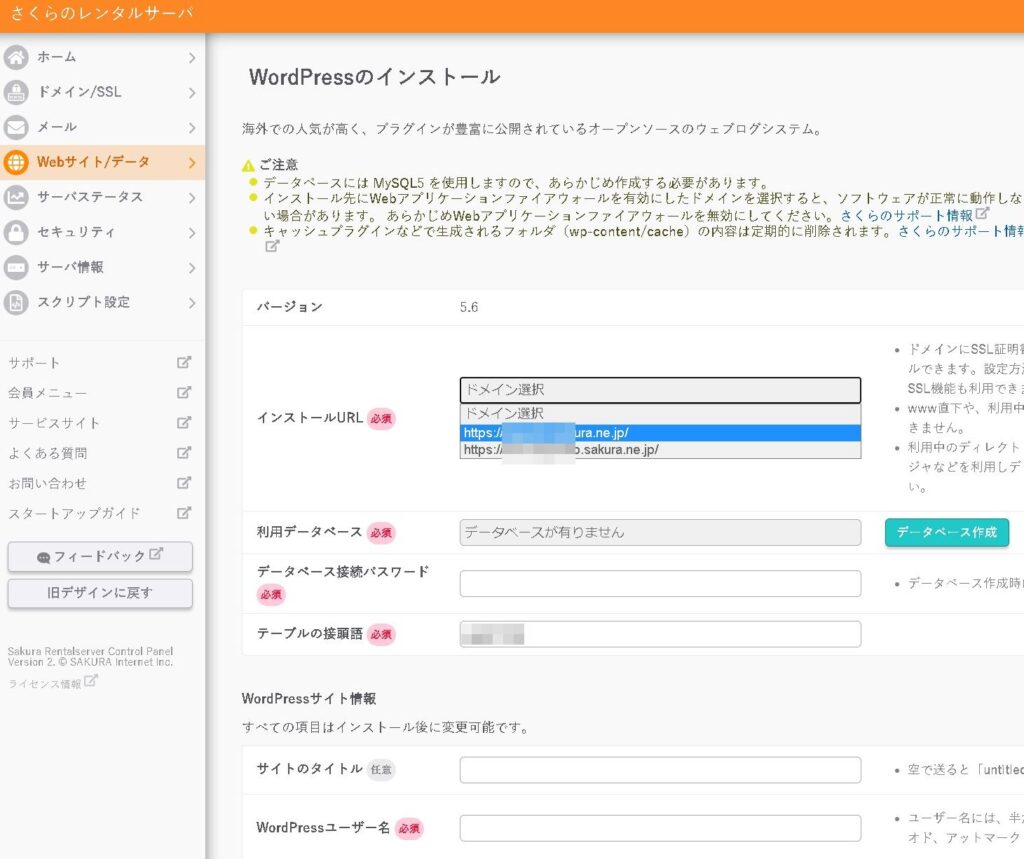The image size is (1024, 859).
Task: Open よくある質問 in sidebar
Action: (x=48, y=453)
